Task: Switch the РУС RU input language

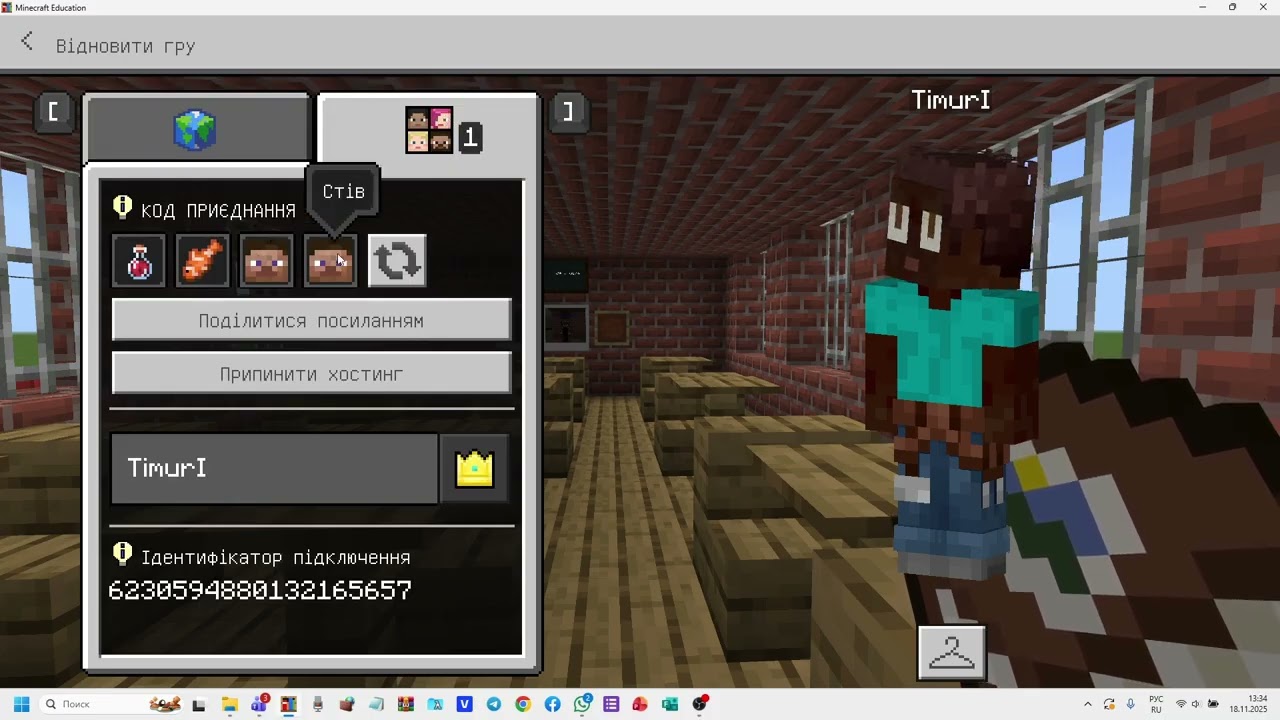Action: pos(1156,704)
